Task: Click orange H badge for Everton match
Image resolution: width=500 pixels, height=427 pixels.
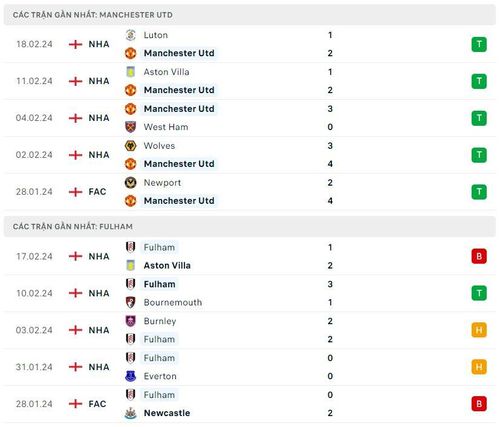Action: point(479,367)
